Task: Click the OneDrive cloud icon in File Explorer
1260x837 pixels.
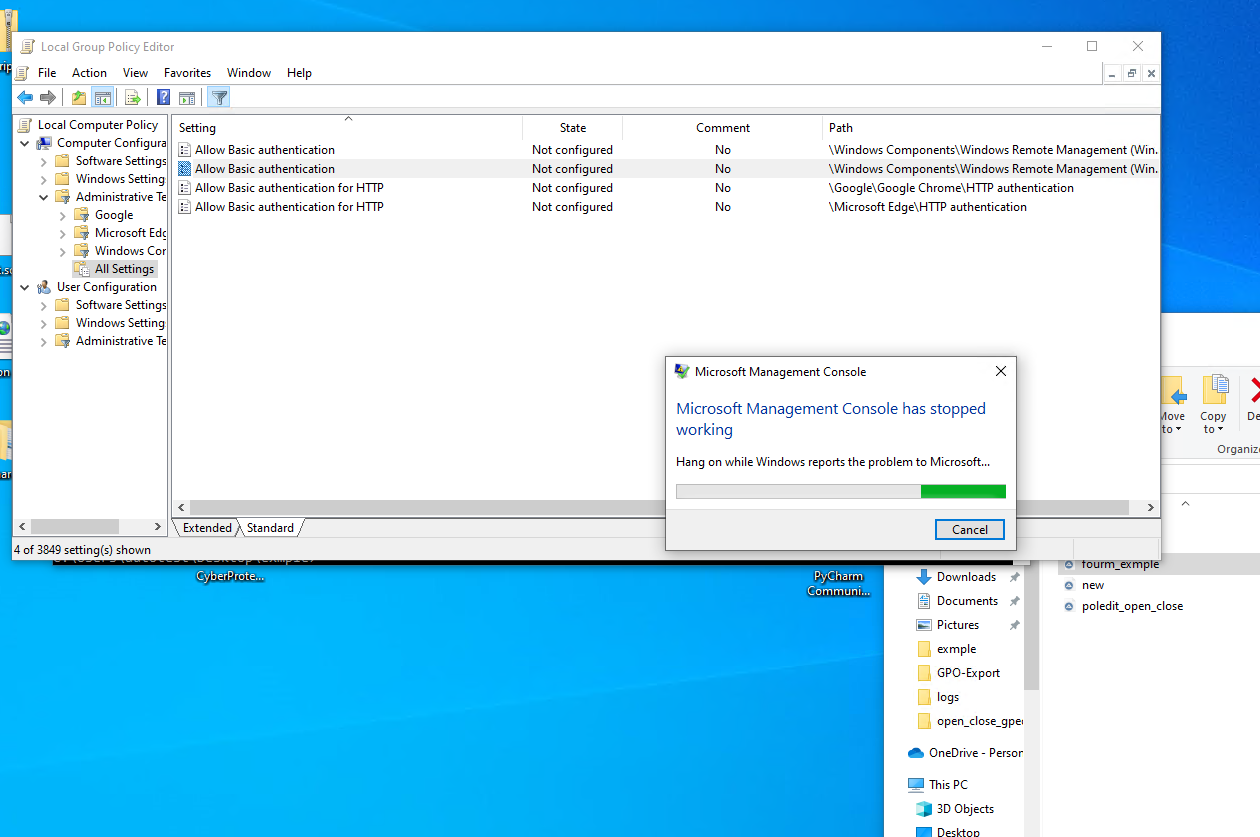Action: (916, 753)
